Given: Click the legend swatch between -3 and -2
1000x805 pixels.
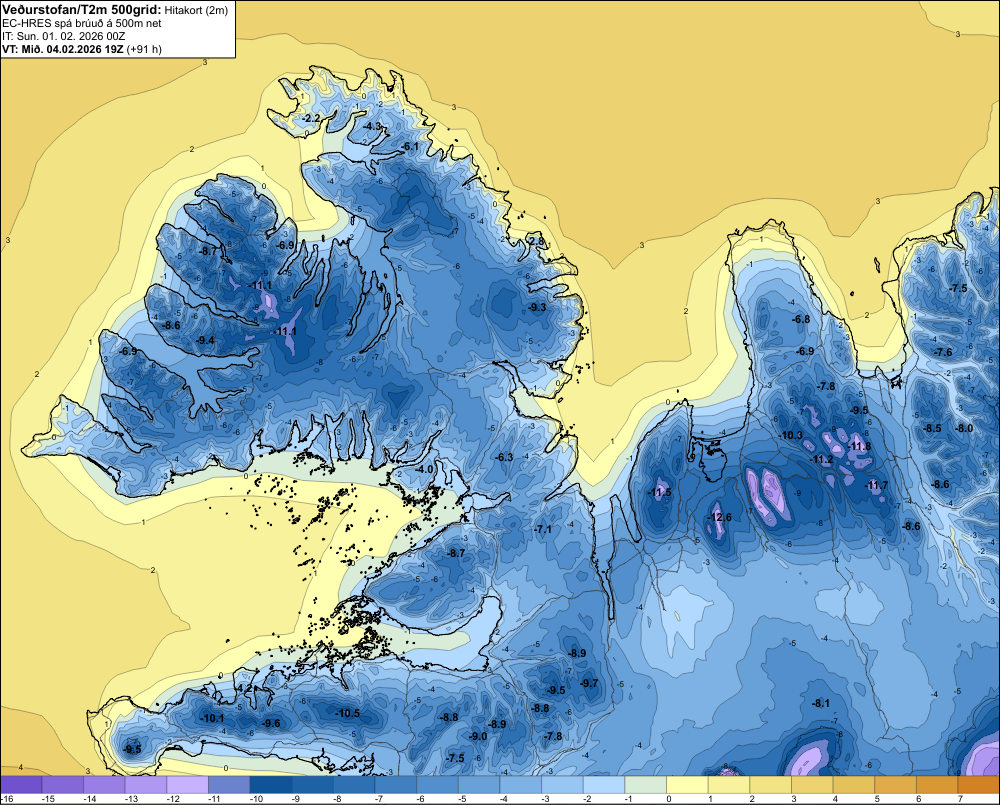Looking at the screenshot, I should [x=562, y=785].
